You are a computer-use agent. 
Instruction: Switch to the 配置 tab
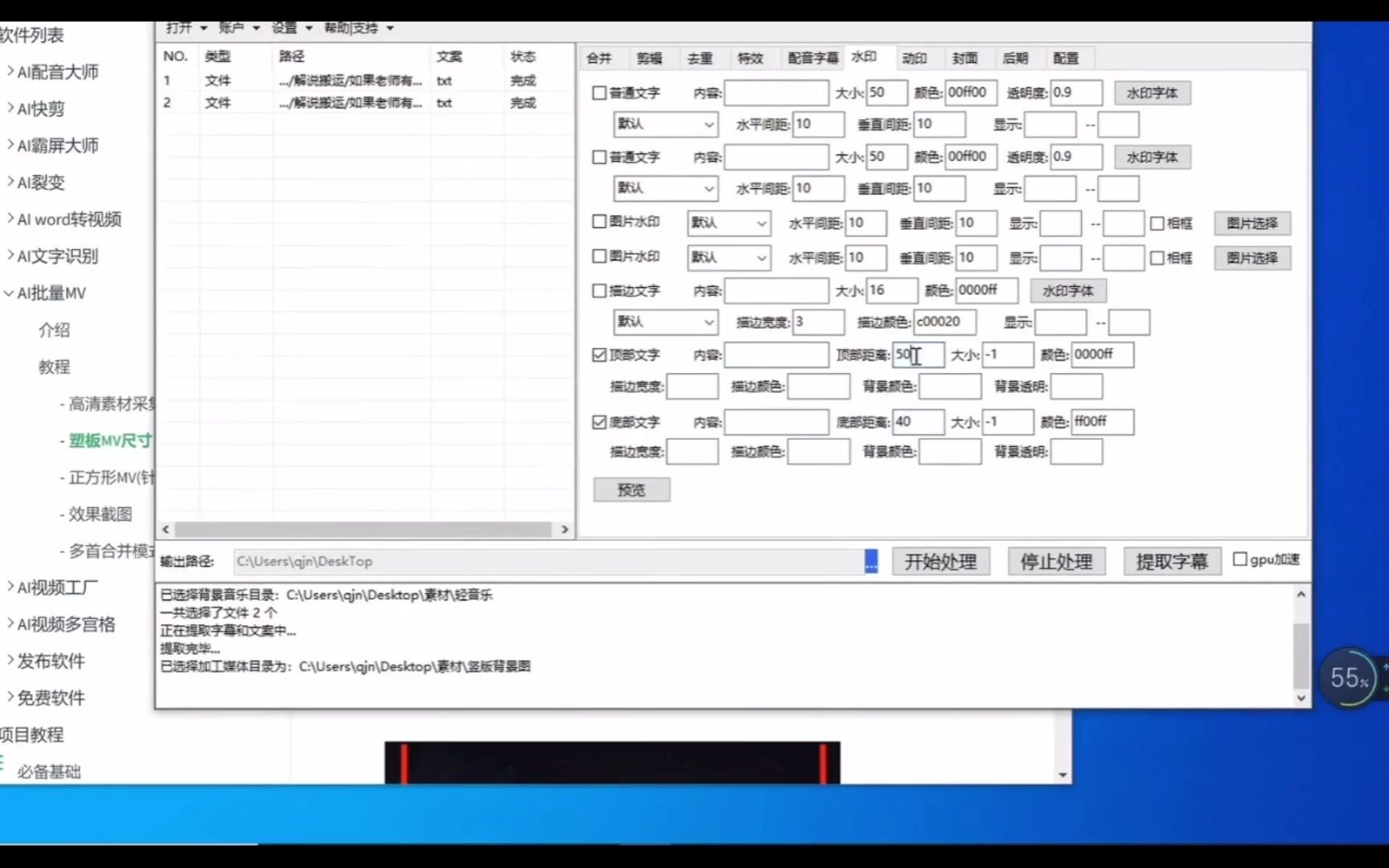coord(1066,58)
